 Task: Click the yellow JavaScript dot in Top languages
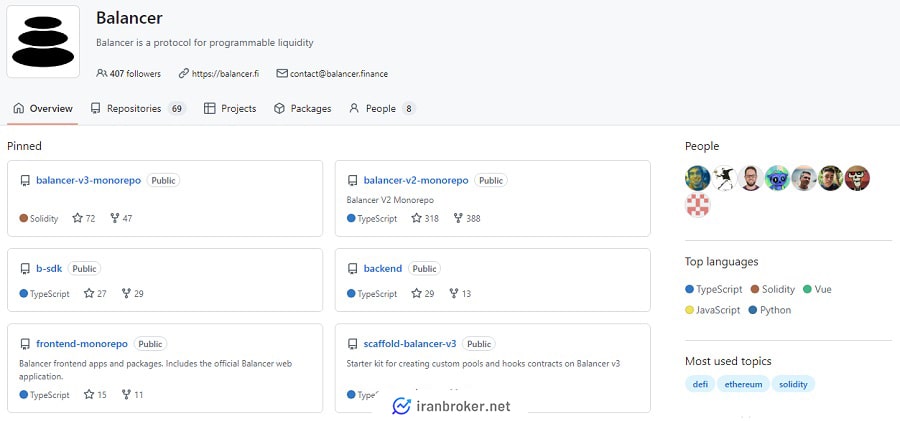coord(689,310)
